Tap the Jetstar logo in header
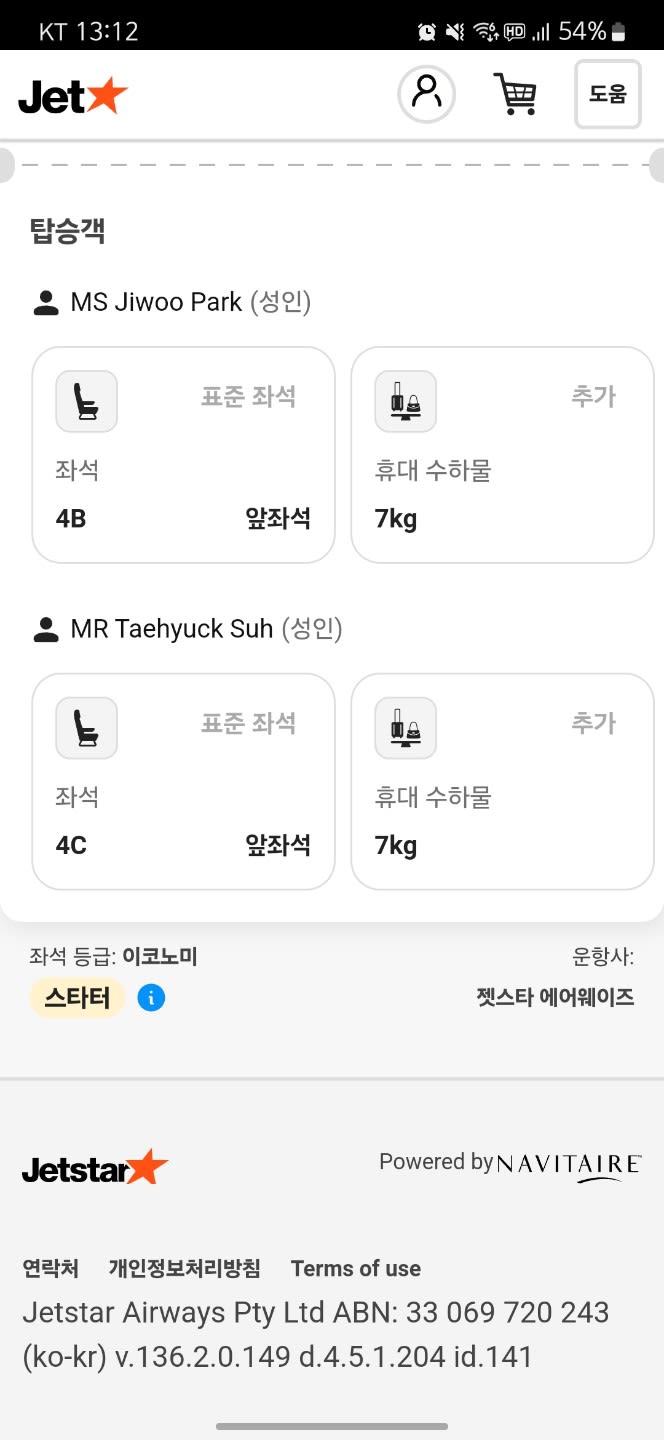664x1440 pixels. [73, 95]
